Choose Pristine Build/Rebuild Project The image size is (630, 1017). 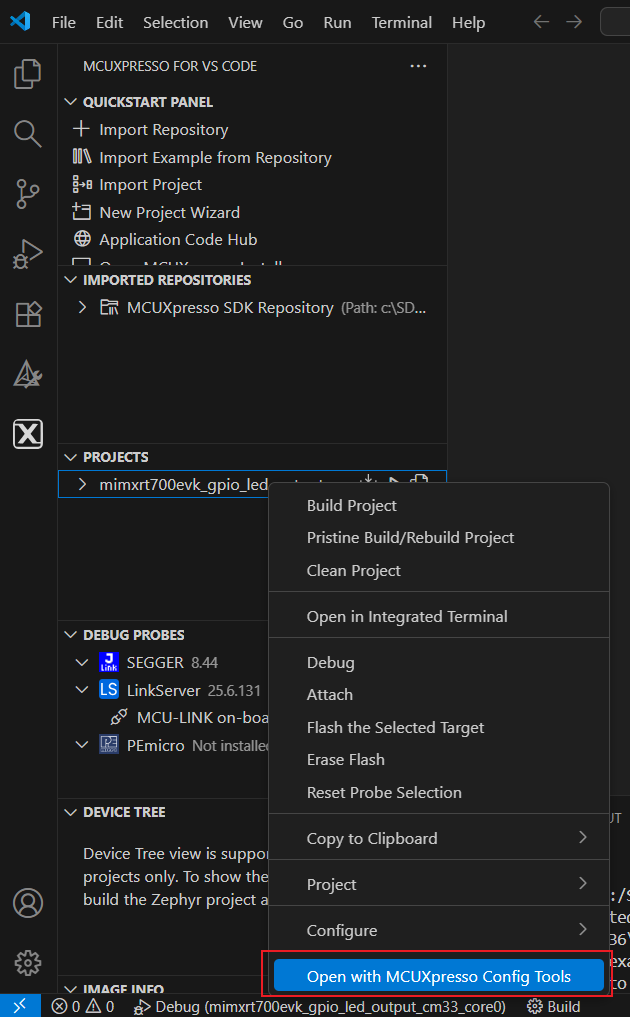tap(410, 537)
